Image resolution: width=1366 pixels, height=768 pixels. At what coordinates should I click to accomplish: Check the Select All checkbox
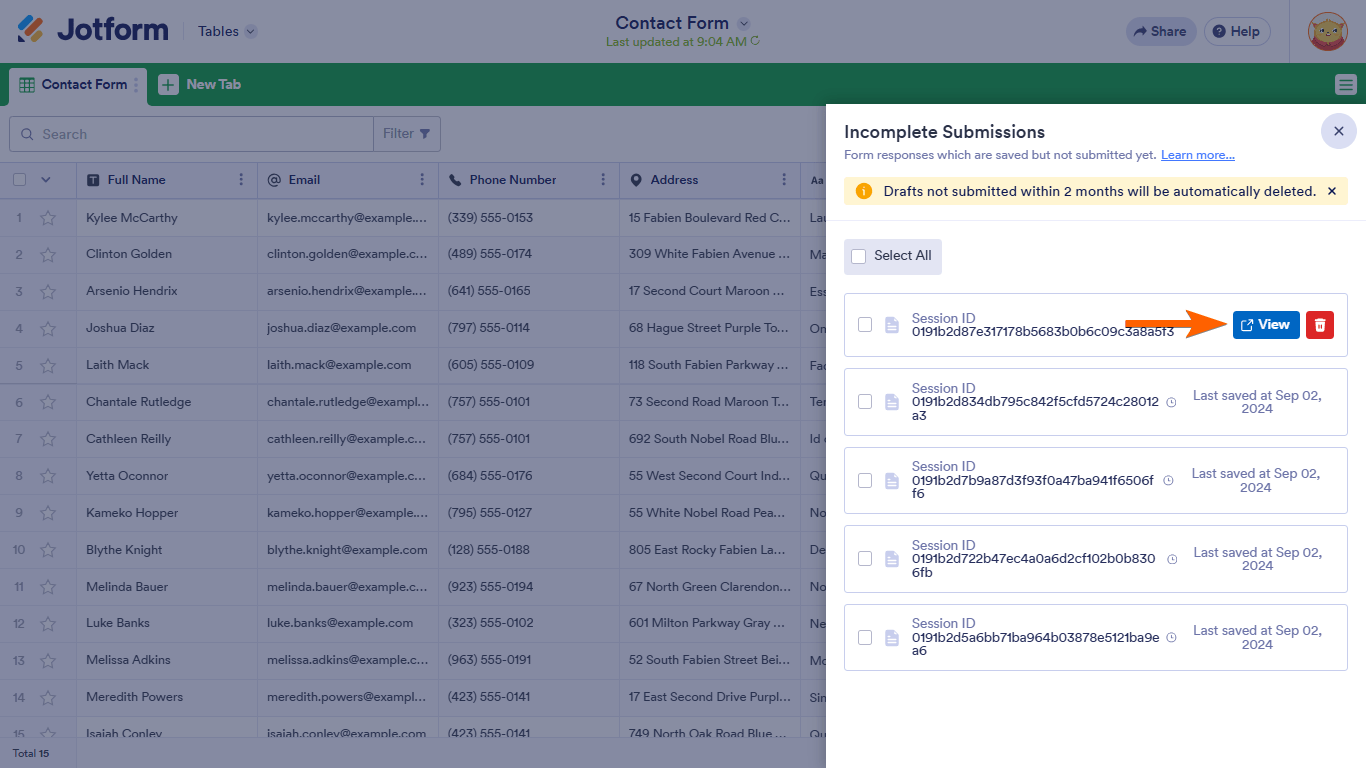[859, 256]
